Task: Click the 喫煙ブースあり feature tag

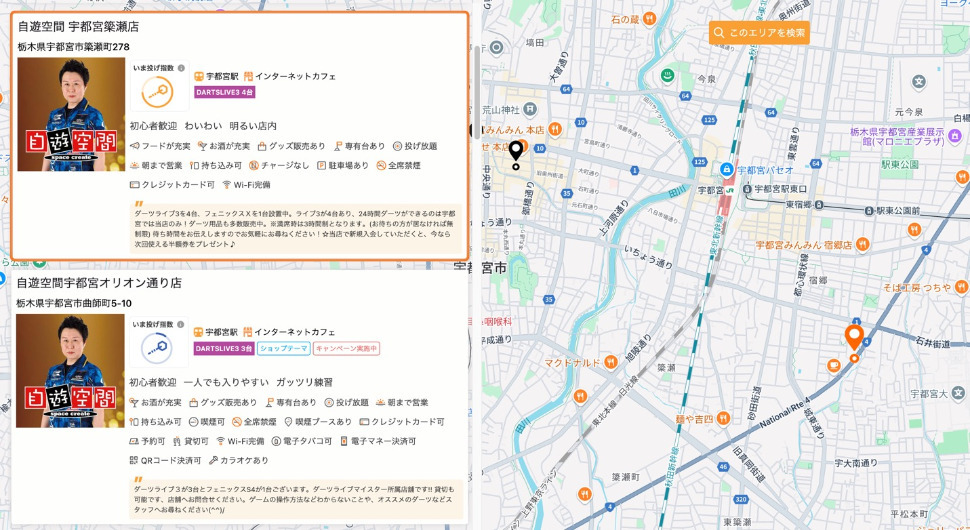Action: [317, 422]
